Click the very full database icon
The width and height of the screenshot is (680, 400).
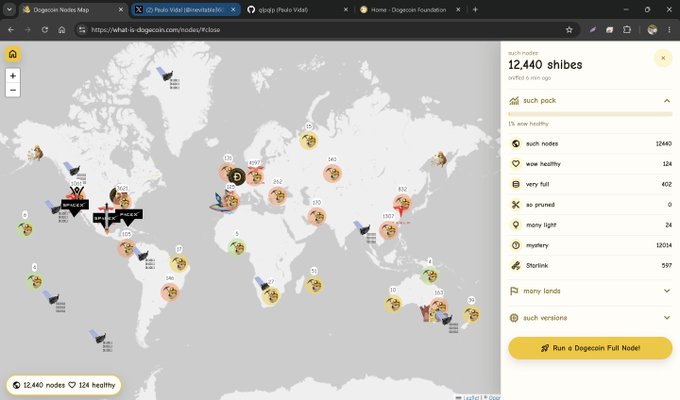tap(516, 184)
